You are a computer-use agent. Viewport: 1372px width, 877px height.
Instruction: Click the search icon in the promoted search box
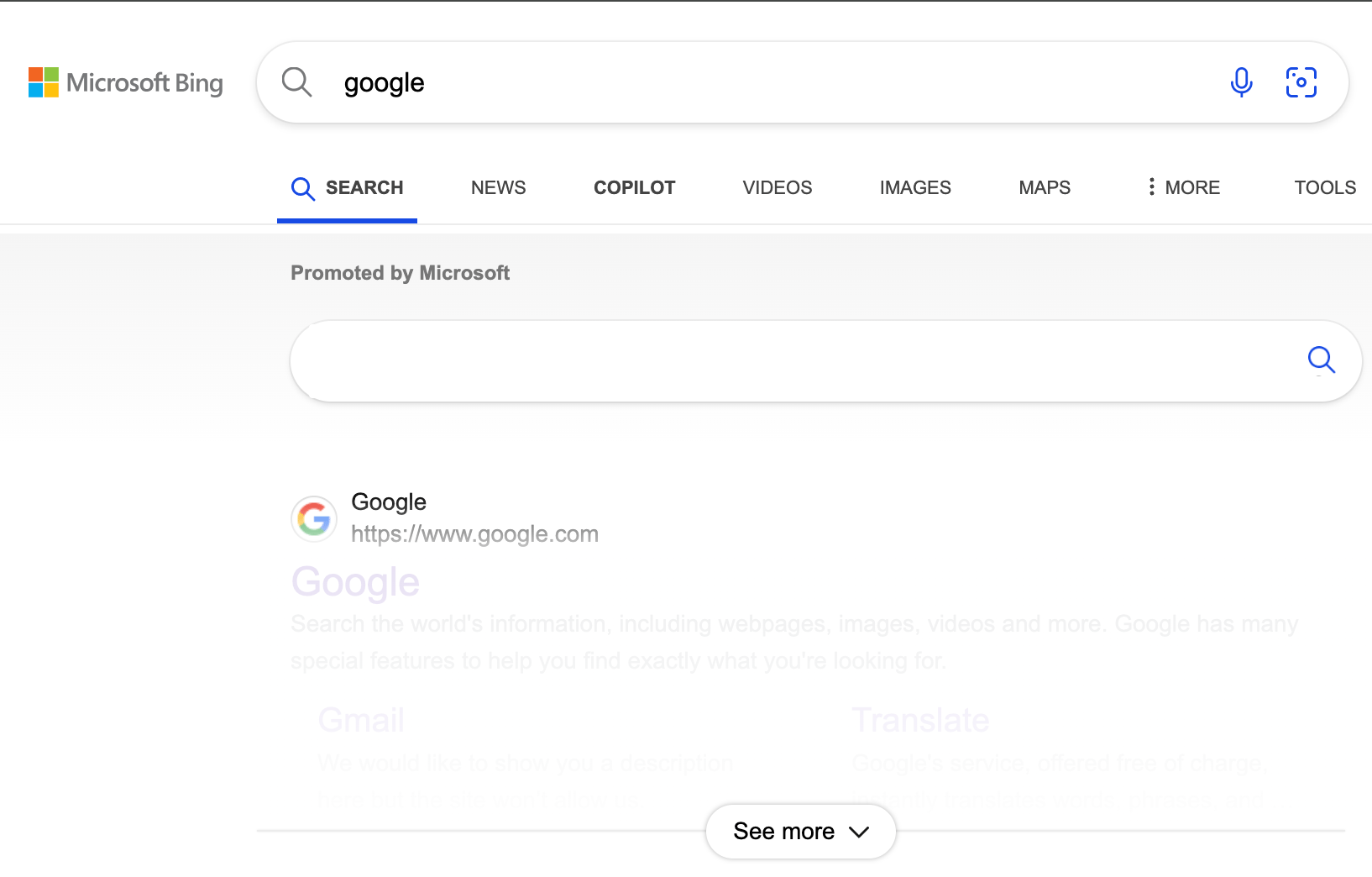1322,360
